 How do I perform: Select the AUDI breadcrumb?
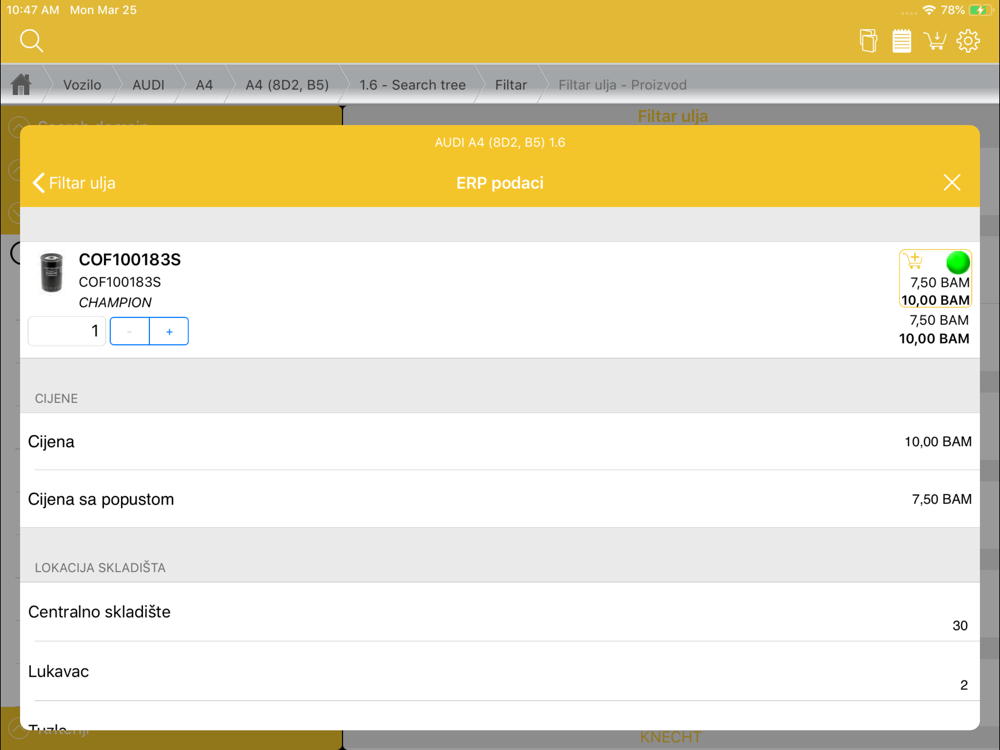(148, 85)
